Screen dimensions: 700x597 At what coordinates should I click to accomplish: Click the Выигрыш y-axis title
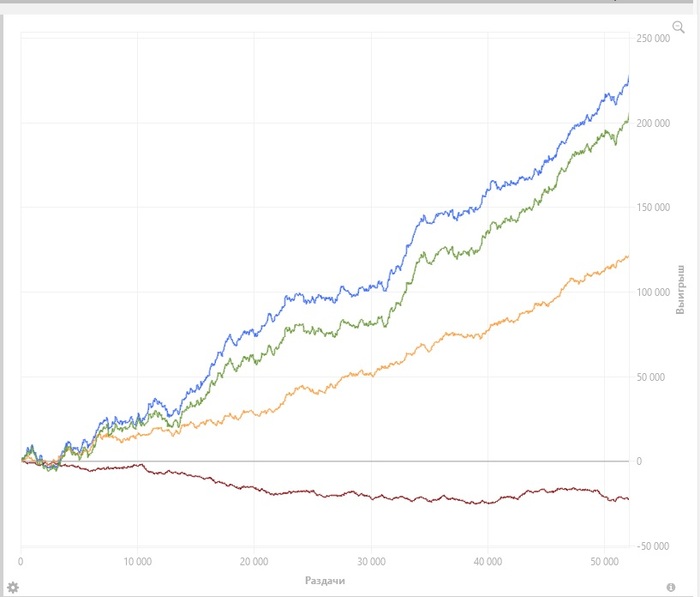[681, 290]
